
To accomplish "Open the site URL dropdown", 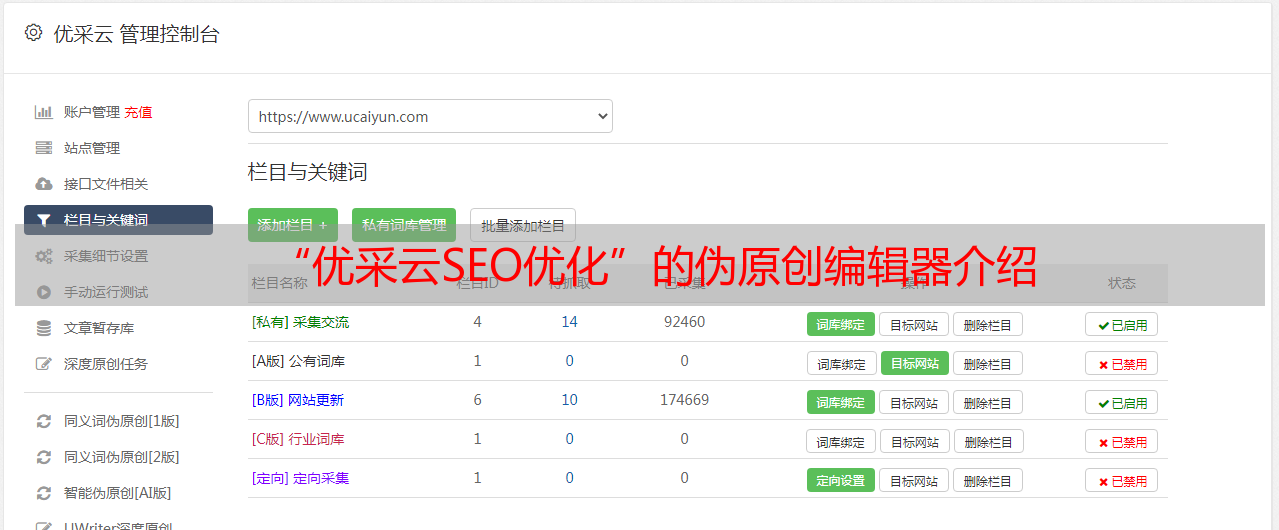I will (x=430, y=116).
